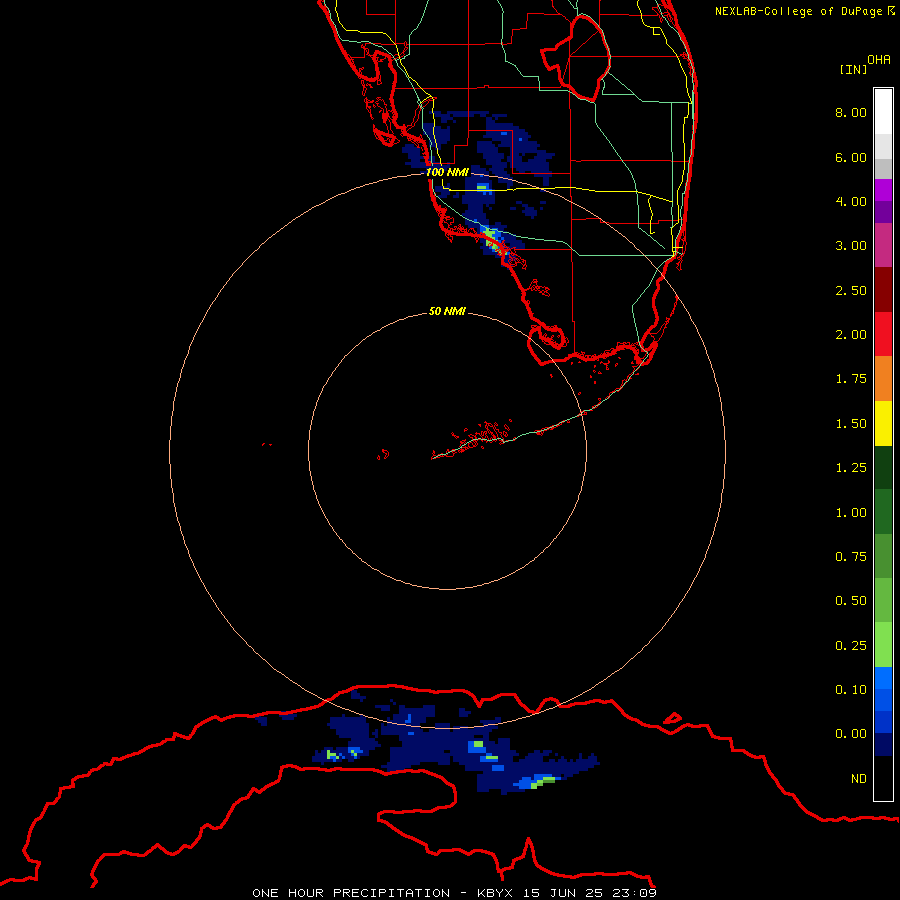Pick the yellow swatch beside 1.50

coord(883,424)
